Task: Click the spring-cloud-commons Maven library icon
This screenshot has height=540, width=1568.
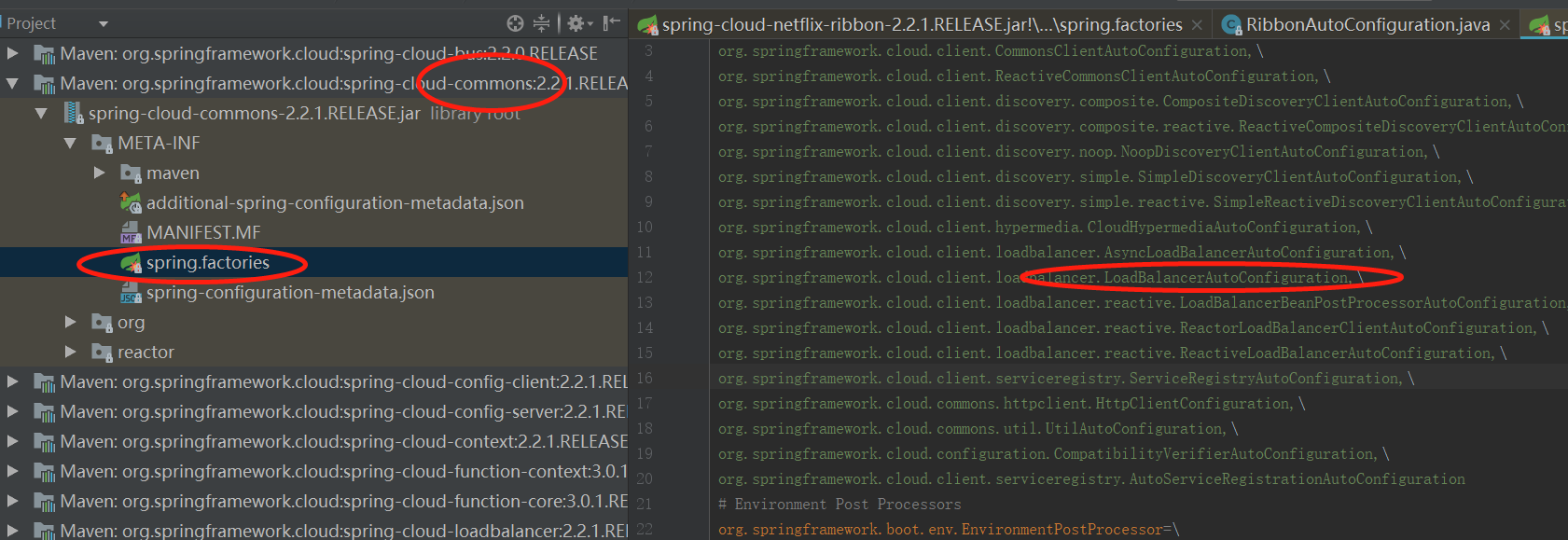Action: tap(45, 83)
